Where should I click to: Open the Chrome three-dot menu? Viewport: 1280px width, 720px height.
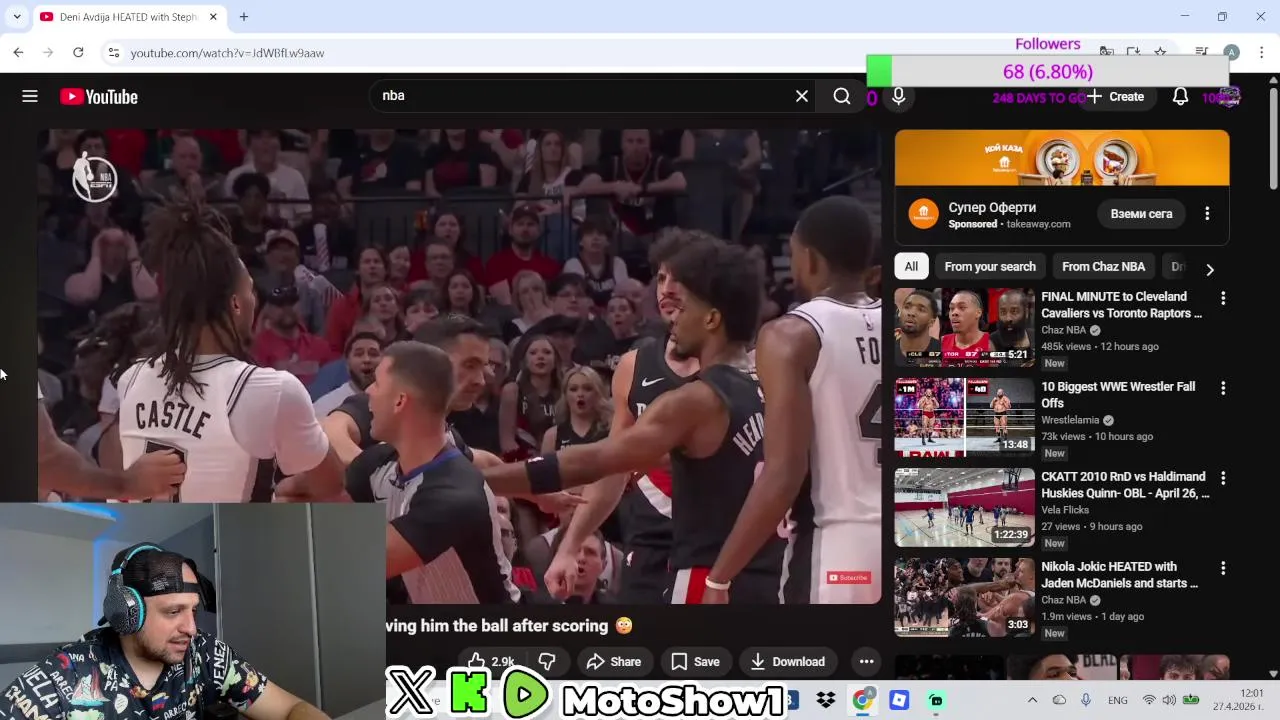point(1262,52)
